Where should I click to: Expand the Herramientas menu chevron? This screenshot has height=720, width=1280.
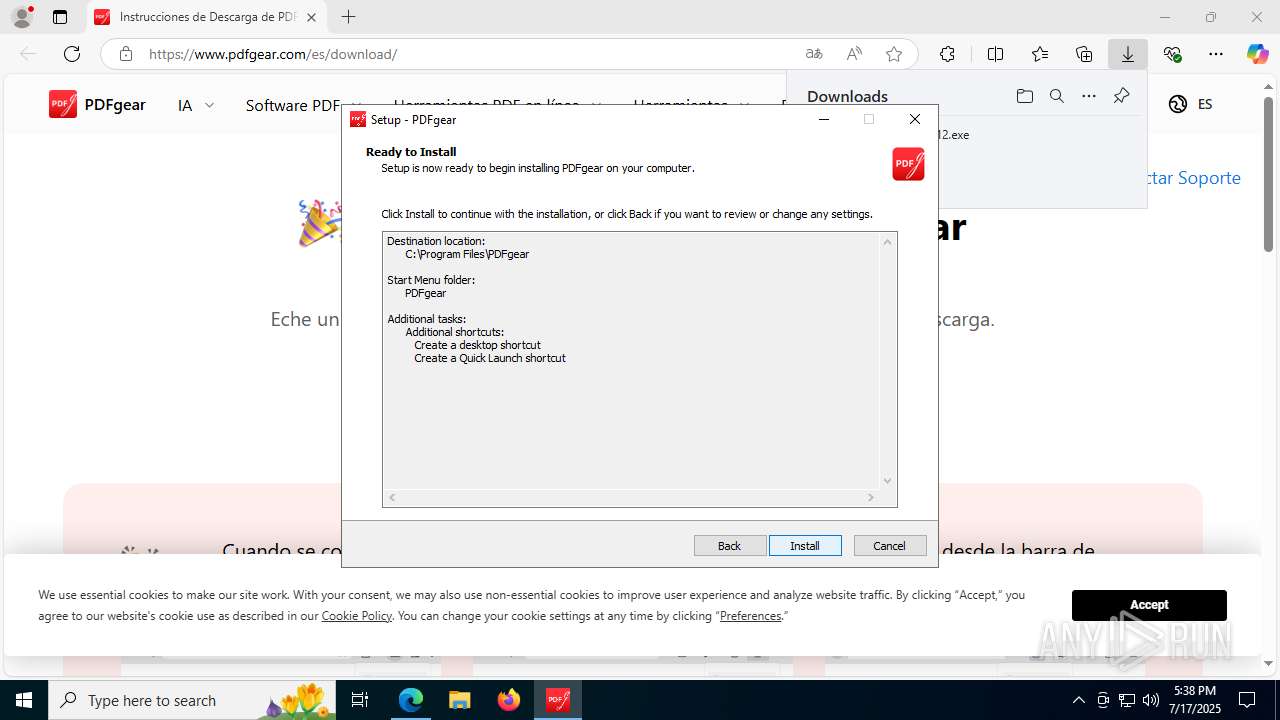pyautogui.click(x=744, y=105)
